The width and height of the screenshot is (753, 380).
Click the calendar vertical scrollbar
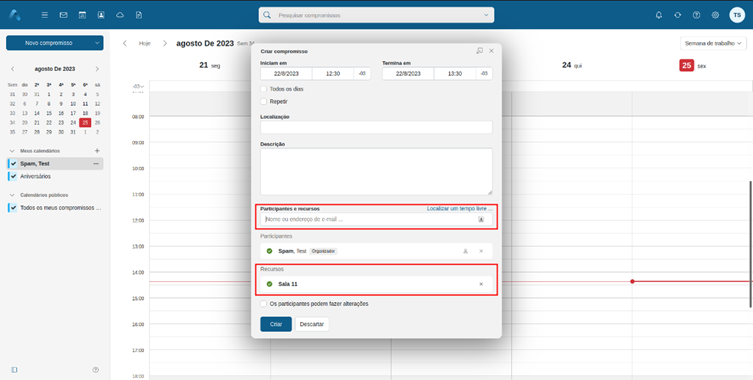[x=750, y=244]
